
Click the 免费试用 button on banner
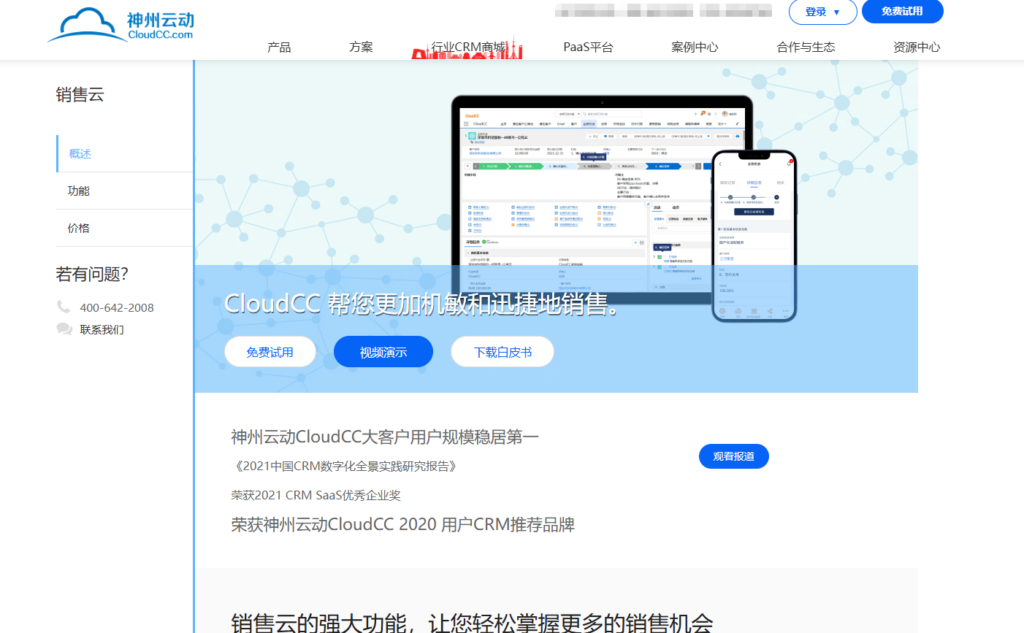tap(270, 352)
